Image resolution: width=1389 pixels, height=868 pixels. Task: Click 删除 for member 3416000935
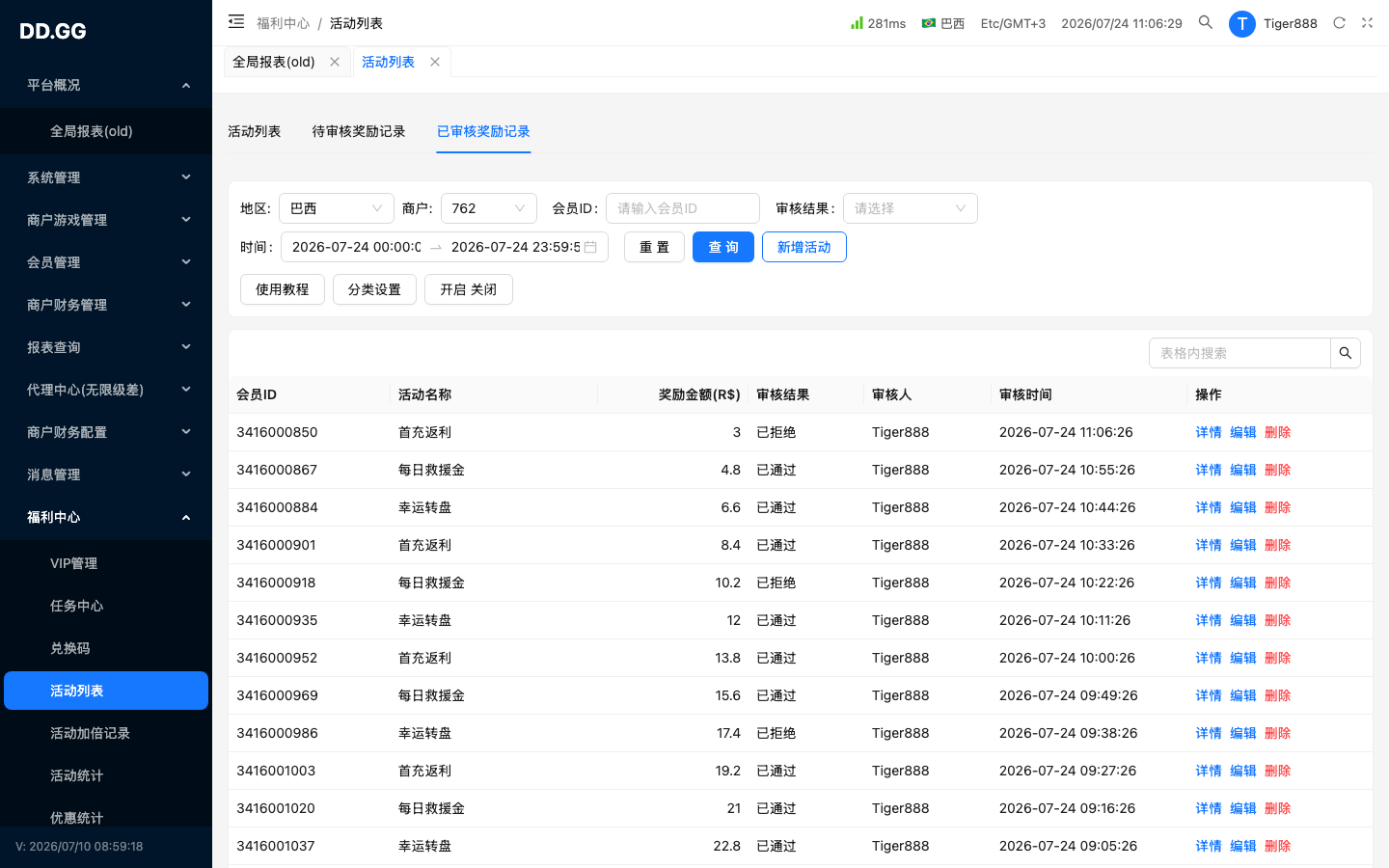[x=1278, y=620]
